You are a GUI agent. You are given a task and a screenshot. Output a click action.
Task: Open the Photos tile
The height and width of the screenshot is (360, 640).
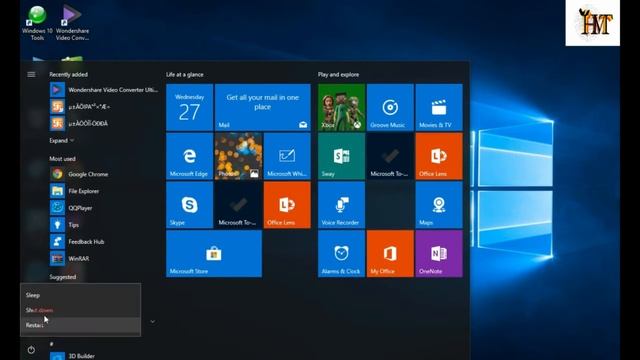point(238,156)
